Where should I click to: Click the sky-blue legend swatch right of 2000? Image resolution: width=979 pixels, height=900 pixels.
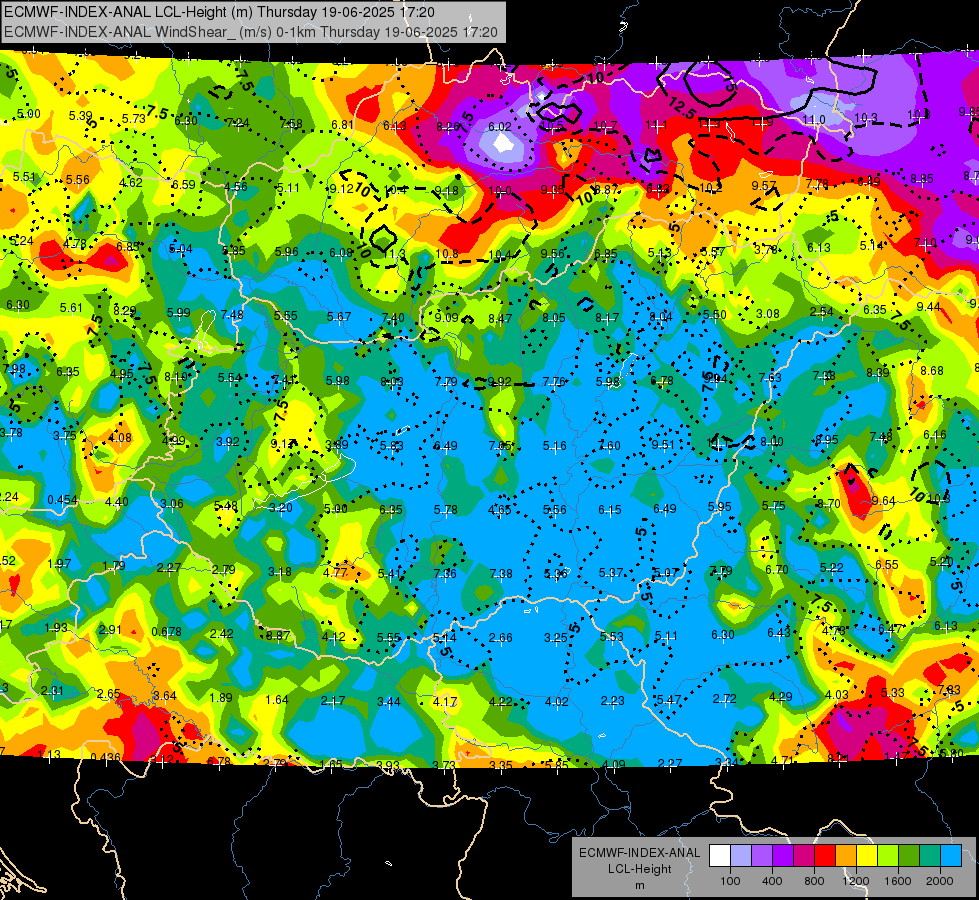tap(952, 856)
